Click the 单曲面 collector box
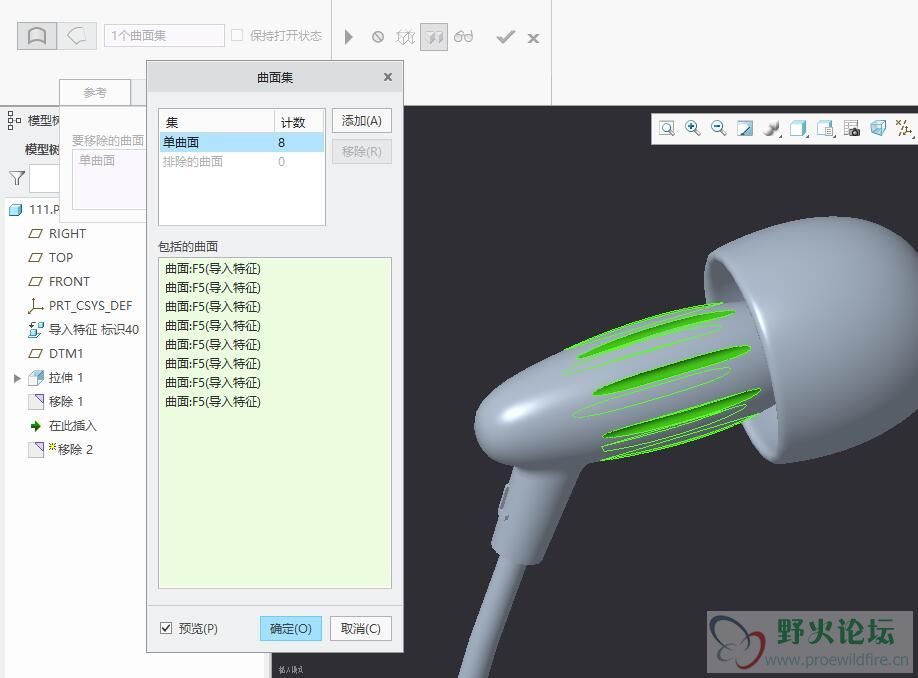Screen dimensions: 918x678 [109, 179]
